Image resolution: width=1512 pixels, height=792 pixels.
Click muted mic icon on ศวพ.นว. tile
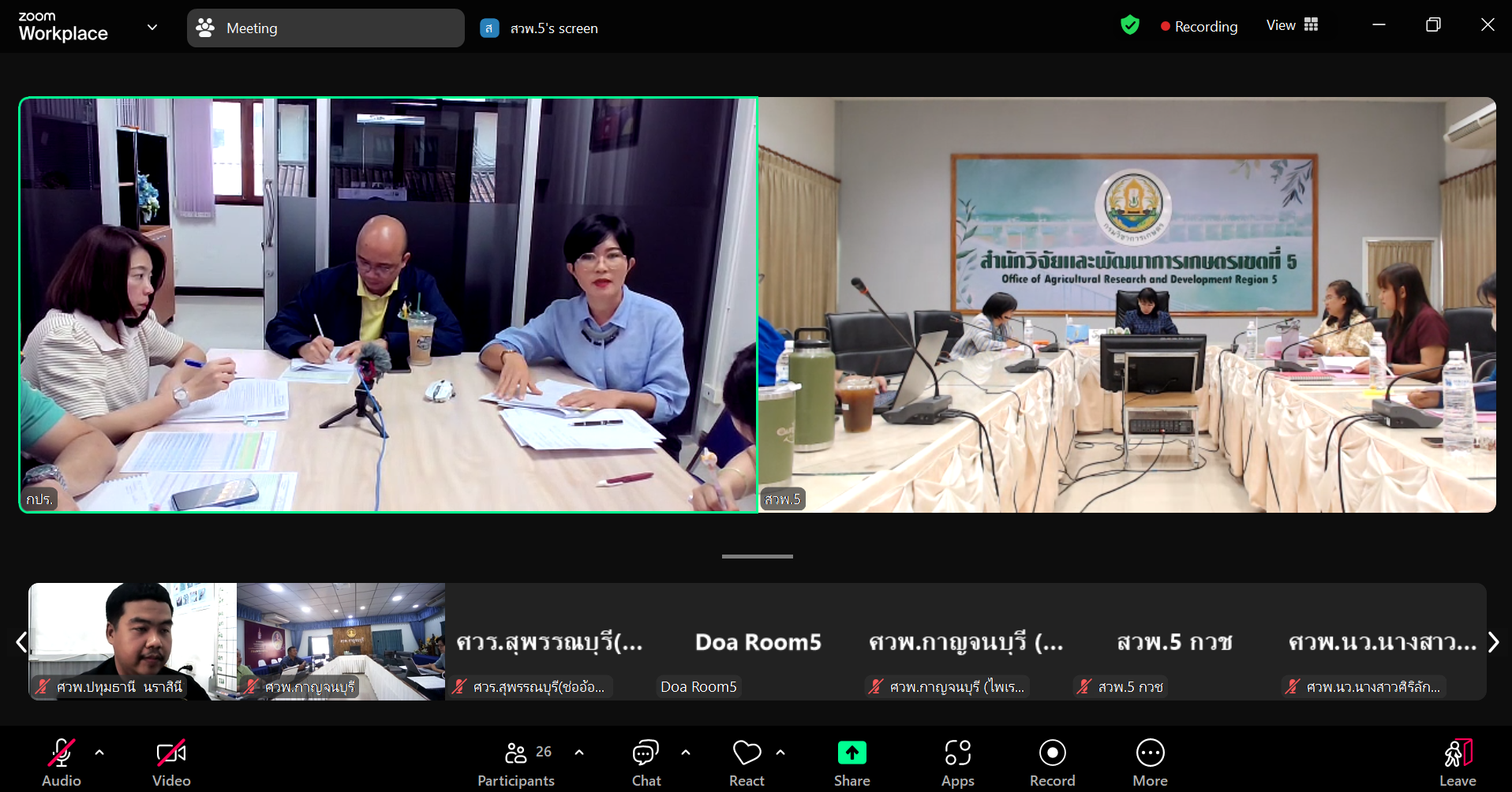point(1293,687)
